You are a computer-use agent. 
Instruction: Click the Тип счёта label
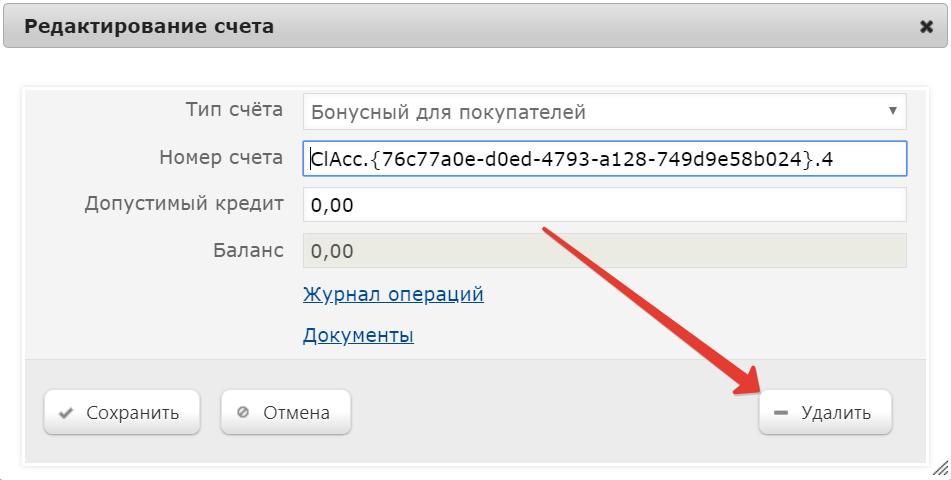(234, 110)
